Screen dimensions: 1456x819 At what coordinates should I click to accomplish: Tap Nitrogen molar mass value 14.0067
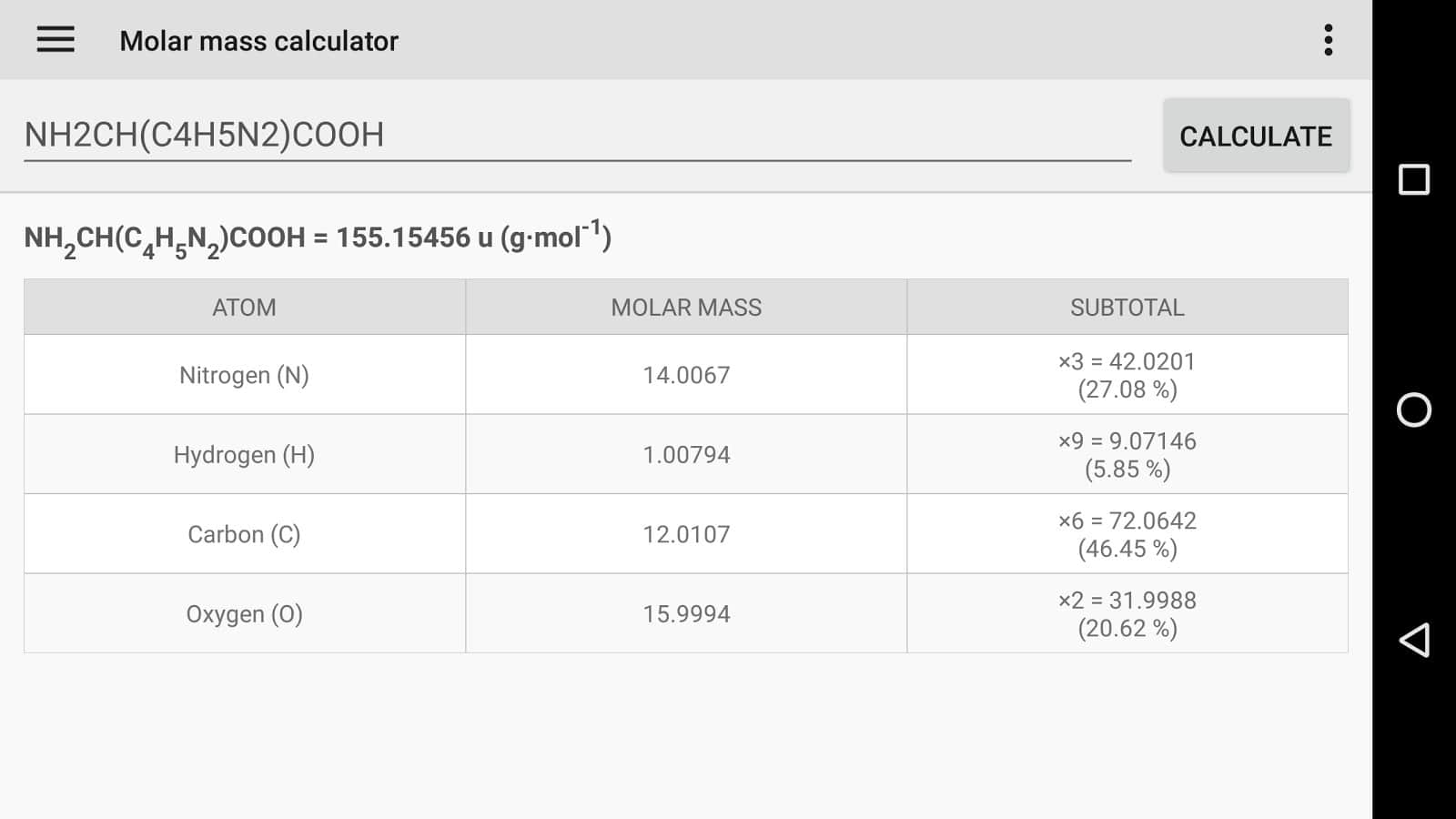coord(686,375)
